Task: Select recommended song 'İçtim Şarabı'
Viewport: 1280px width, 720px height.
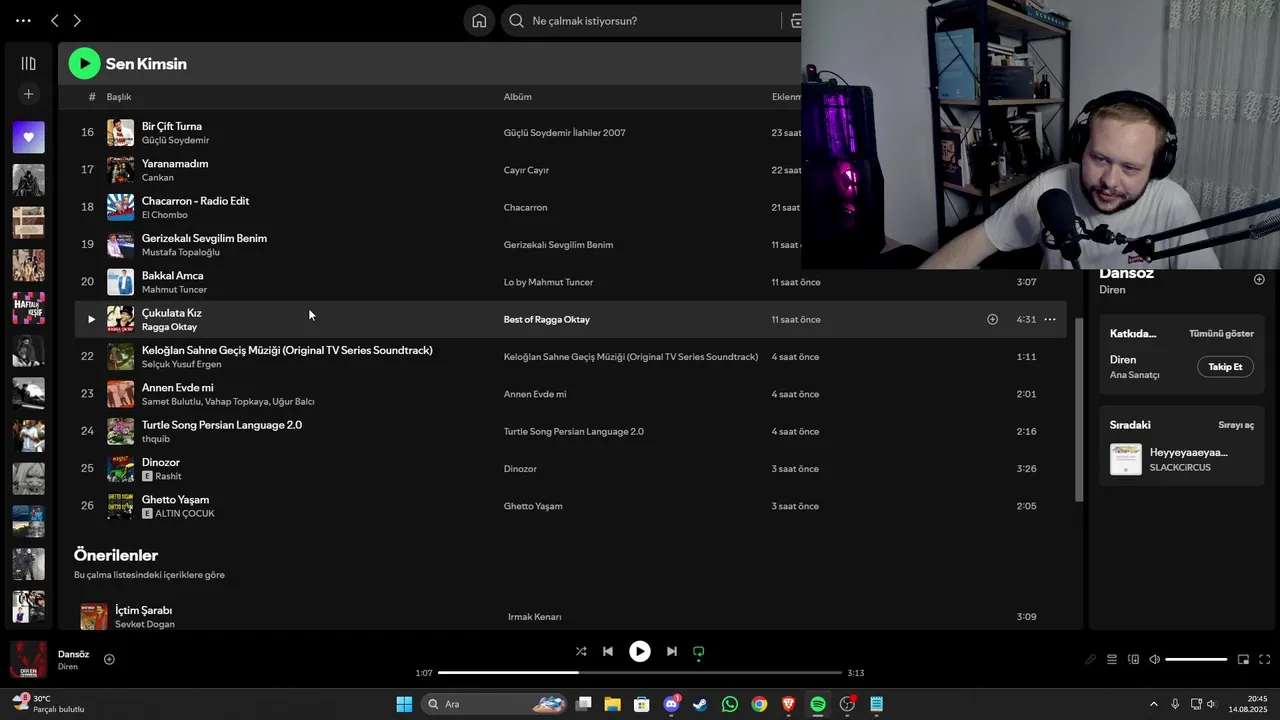Action: point(144,610)
